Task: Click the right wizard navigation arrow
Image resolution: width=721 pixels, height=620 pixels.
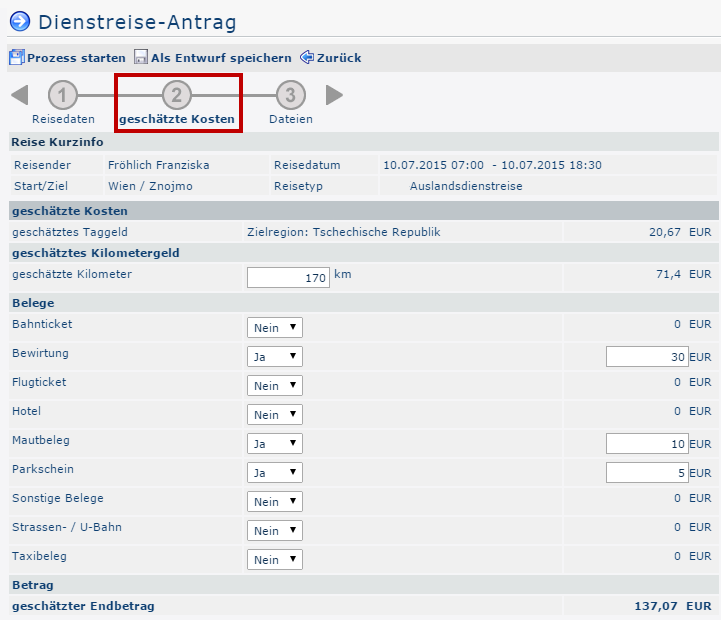Action: coord(334,95)
